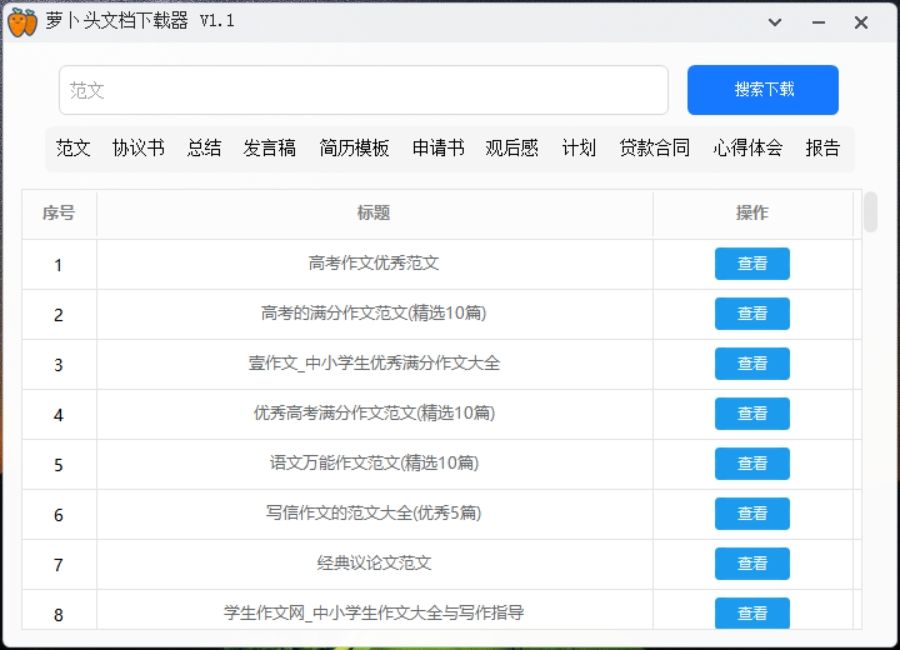Select the title 优秀高考满分作文范文(精选10篇)
The image size is (900, 650).
pyautogui.click(x=374, y=413)
